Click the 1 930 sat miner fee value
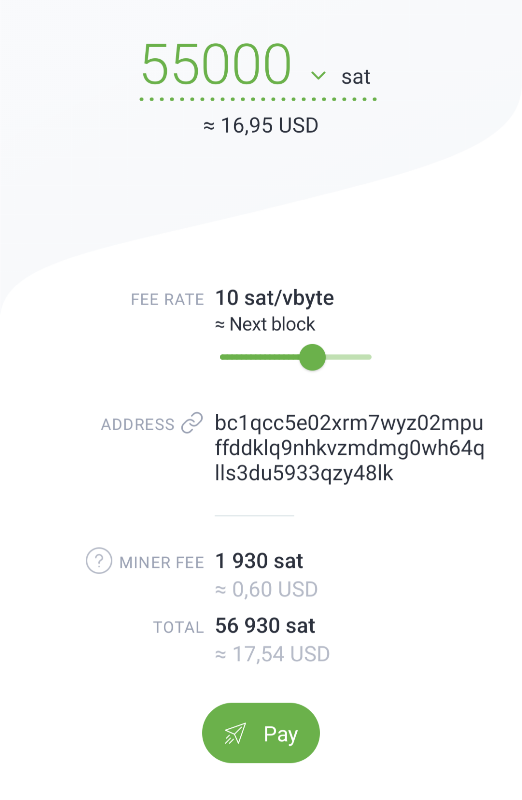The width and height of the screenshot is (522, 800). [259, 561]
